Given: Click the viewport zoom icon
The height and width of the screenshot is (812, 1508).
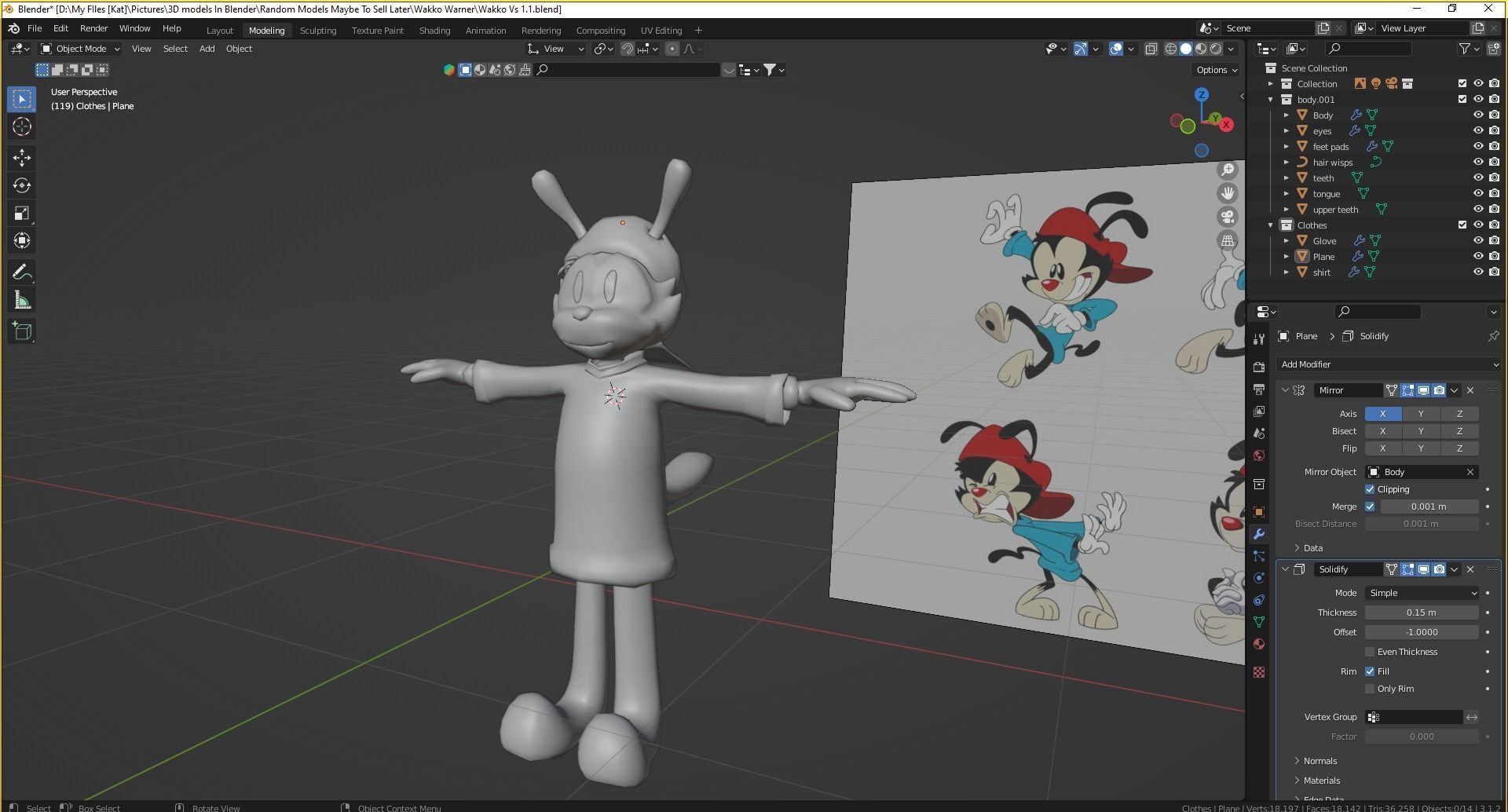Looking at the screenshot, I should (x=1228, y=170).
